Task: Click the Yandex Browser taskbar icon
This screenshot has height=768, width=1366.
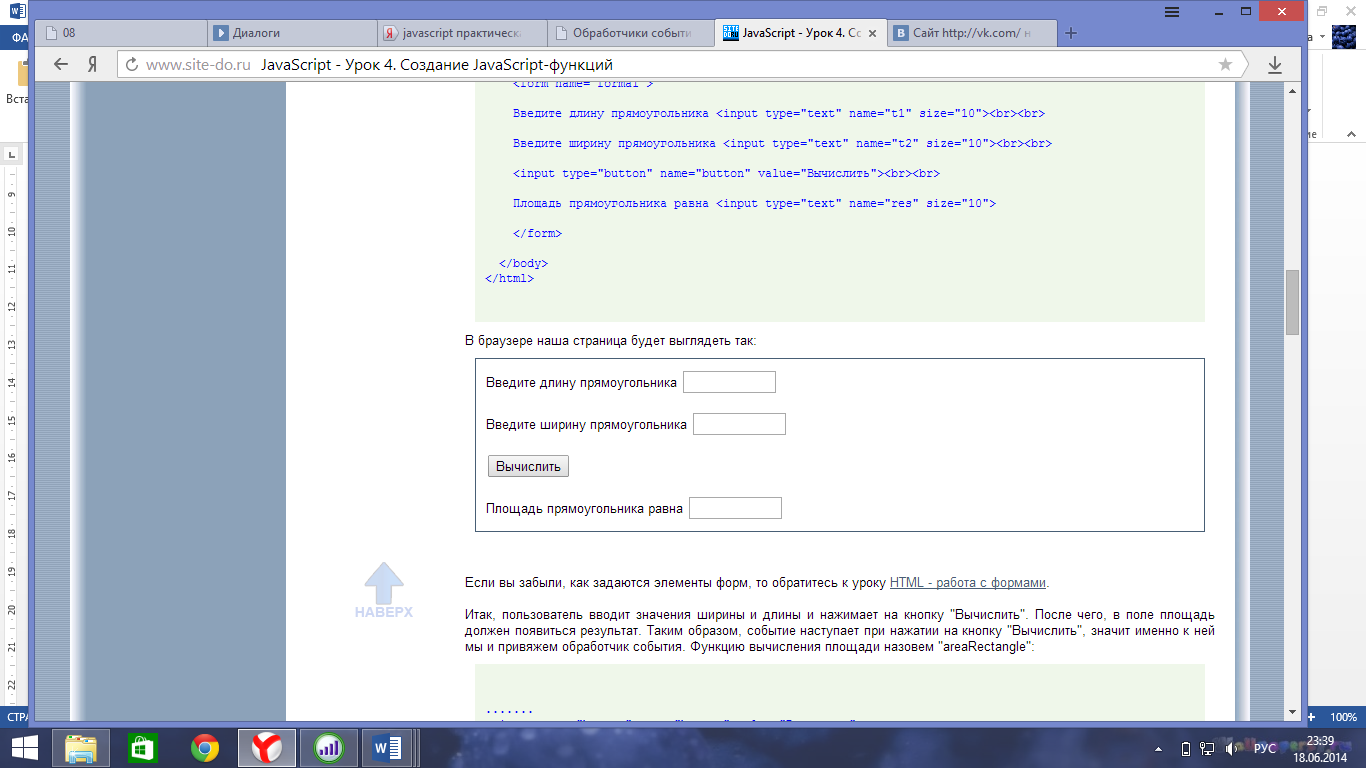Action: tap(266, 747)
